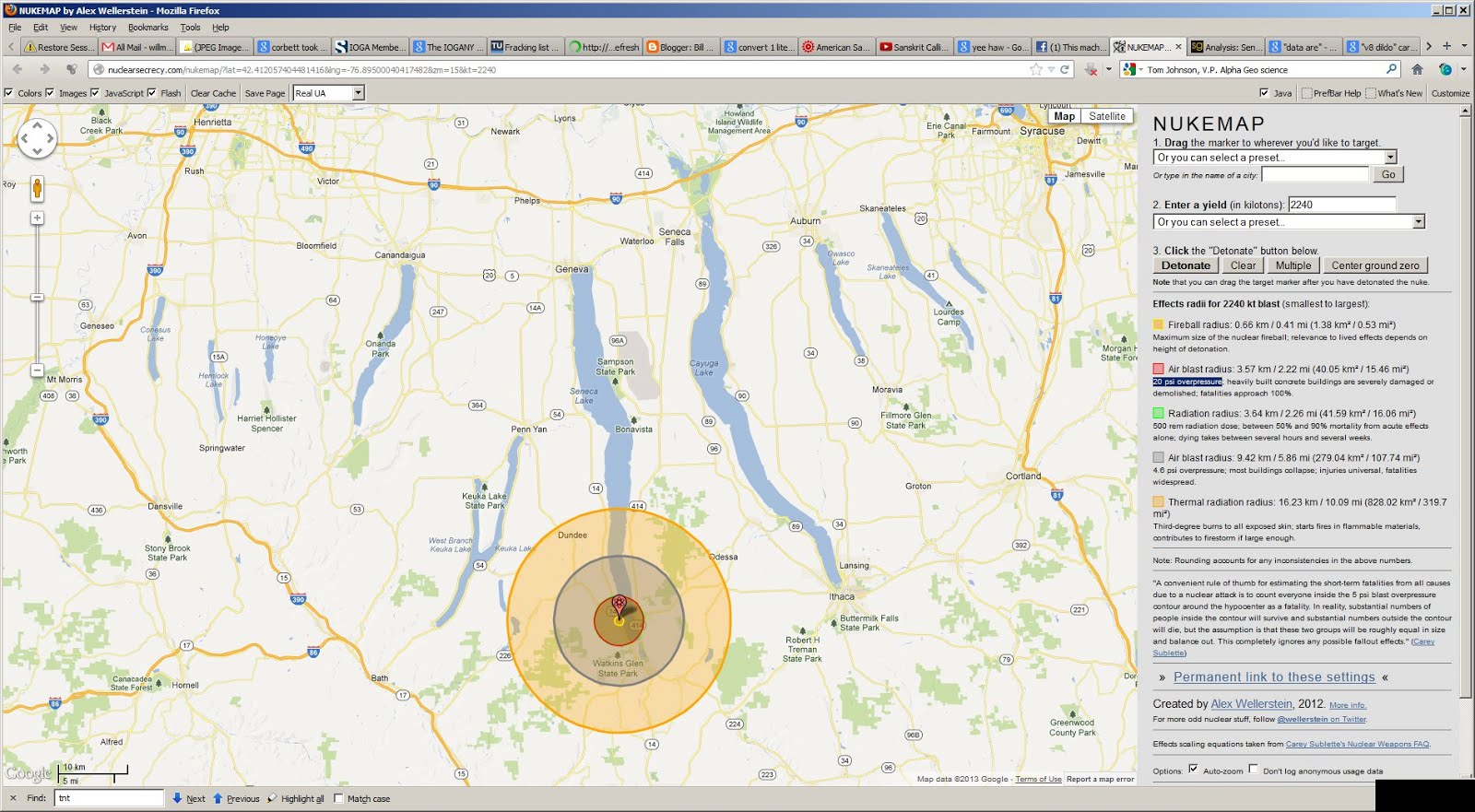This screenshot has height=812, width=1475.
Task: Open the Bookmarks menu
Action: (x=147, y=28)
